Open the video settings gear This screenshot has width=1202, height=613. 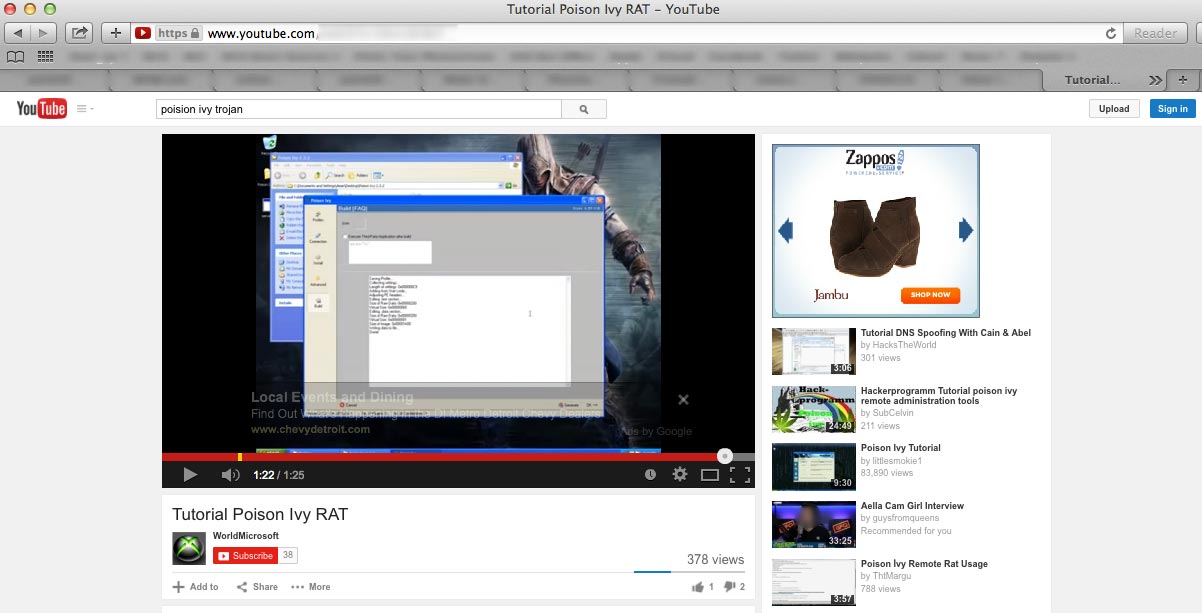[x=680, y=475]
